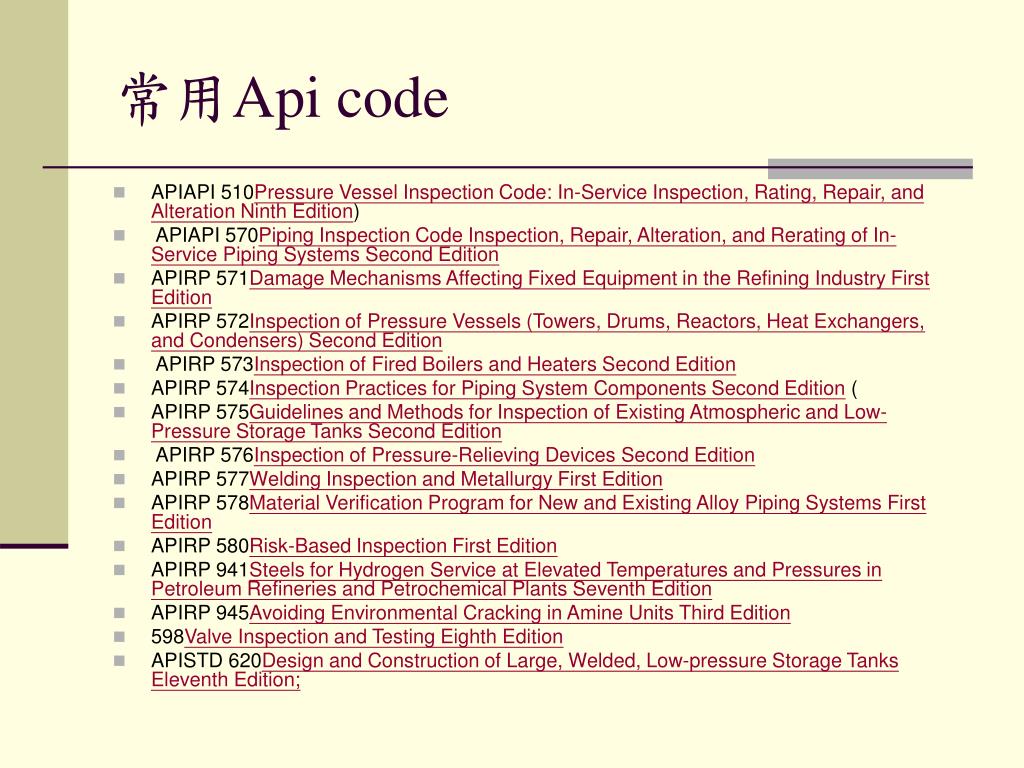Click the text 'APIRP 577'
1024x768 pixels.
(200, 479)
